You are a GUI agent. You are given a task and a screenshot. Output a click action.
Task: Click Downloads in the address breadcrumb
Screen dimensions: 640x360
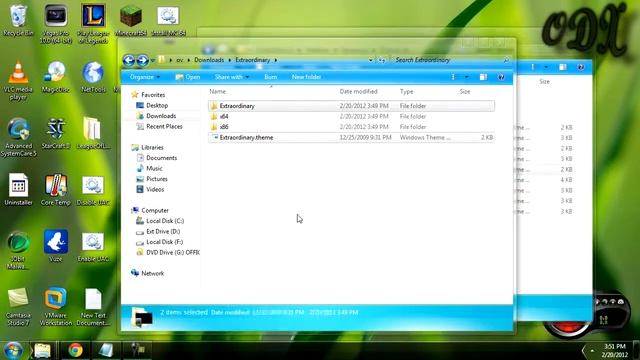[x=209, y=60]
